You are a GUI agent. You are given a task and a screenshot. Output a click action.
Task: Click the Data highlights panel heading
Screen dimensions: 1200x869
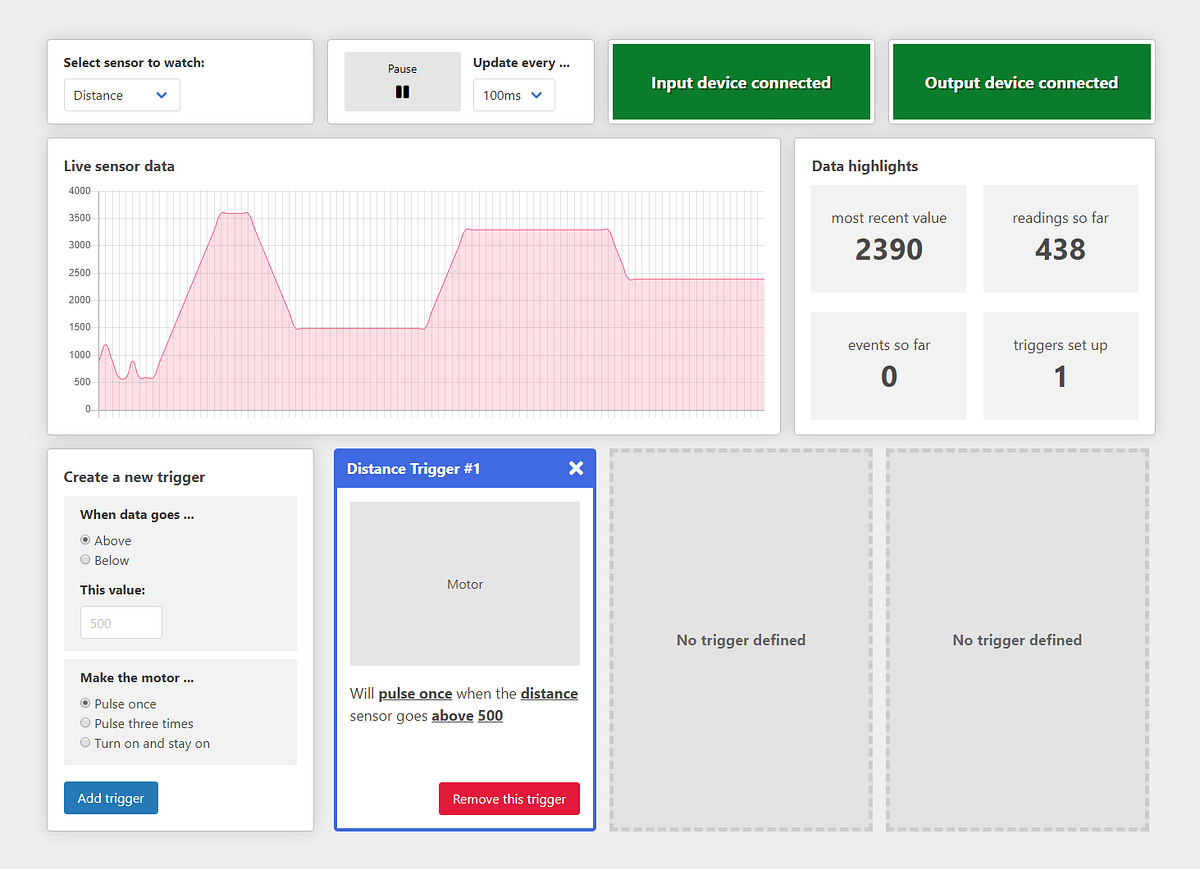pyautogui.click(x=865, y=166)
